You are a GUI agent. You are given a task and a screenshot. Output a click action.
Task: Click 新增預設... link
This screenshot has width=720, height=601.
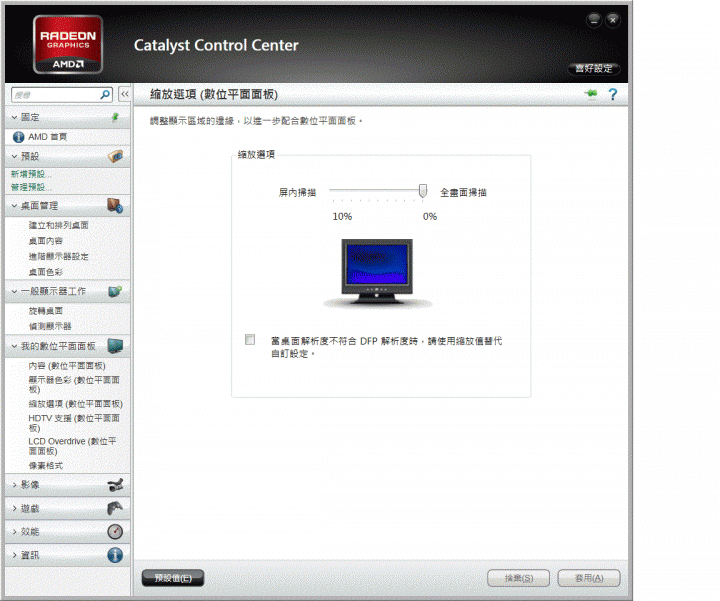[31, 174]
